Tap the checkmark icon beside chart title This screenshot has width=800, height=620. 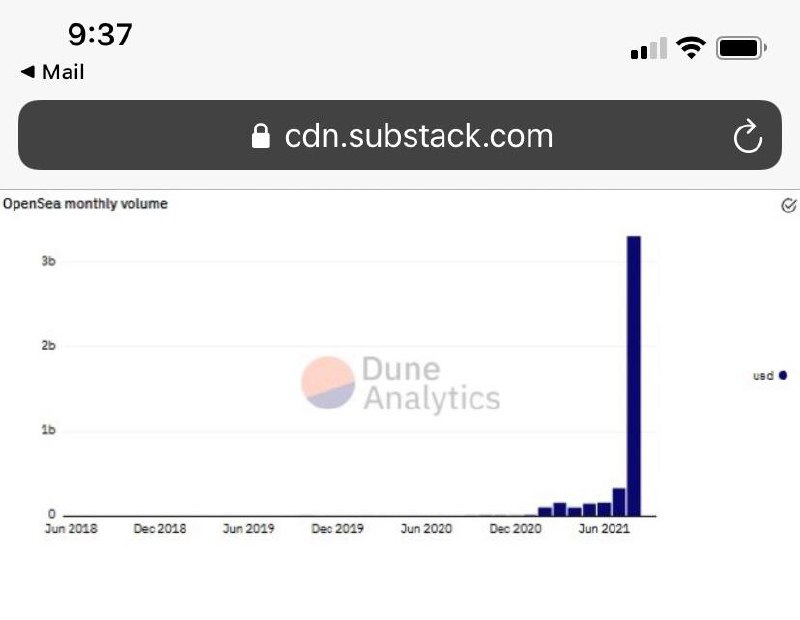click(x=788, y=205)
